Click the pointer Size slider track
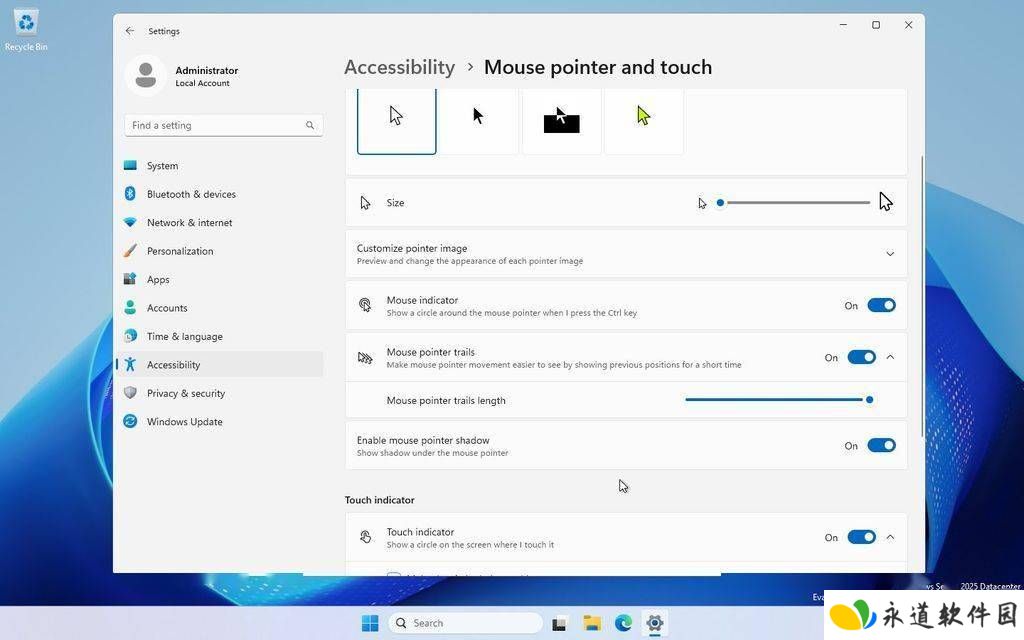 point(795,202)
